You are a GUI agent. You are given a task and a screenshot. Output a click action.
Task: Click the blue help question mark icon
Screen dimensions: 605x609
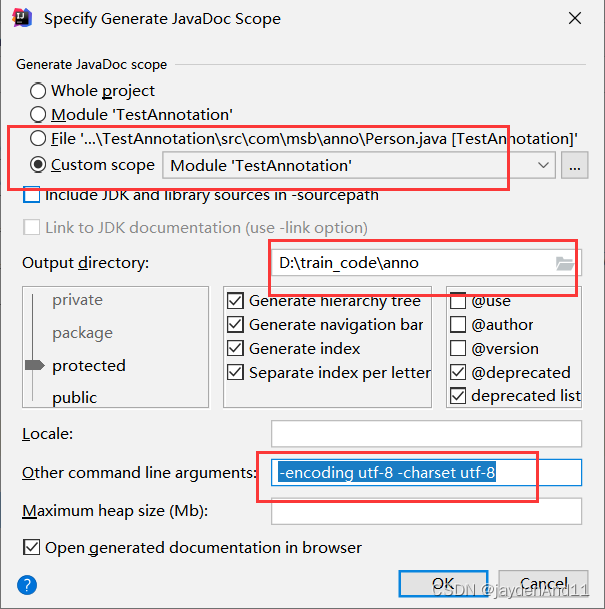[27, 585]
